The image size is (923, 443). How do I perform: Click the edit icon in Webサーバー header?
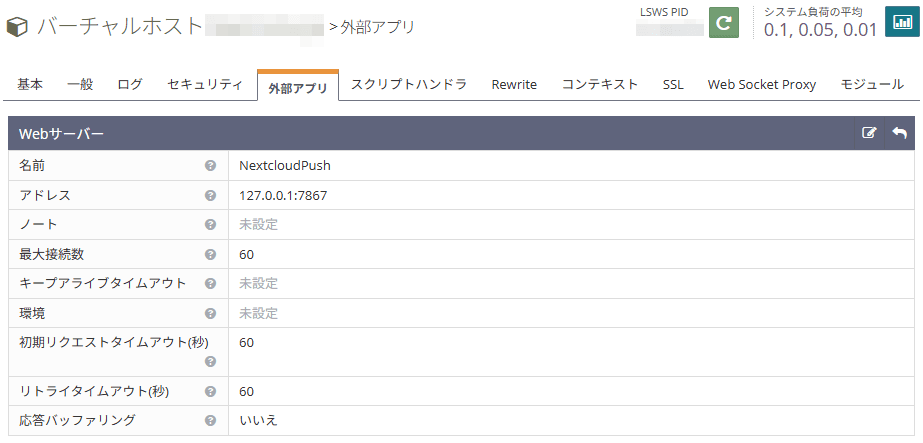tap(869, 133)
